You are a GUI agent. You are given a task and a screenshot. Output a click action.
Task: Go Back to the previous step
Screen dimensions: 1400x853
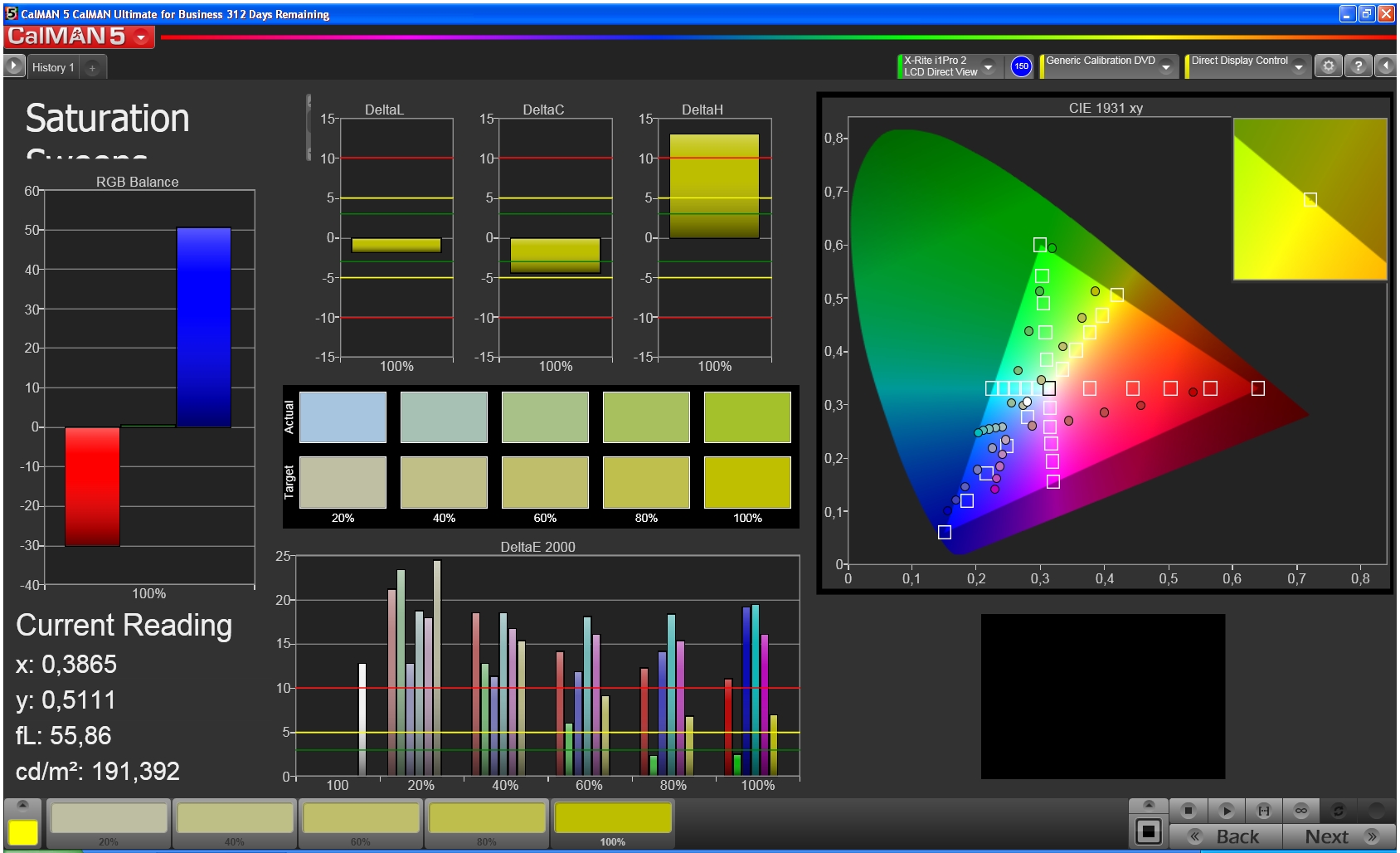point(1226,836)
